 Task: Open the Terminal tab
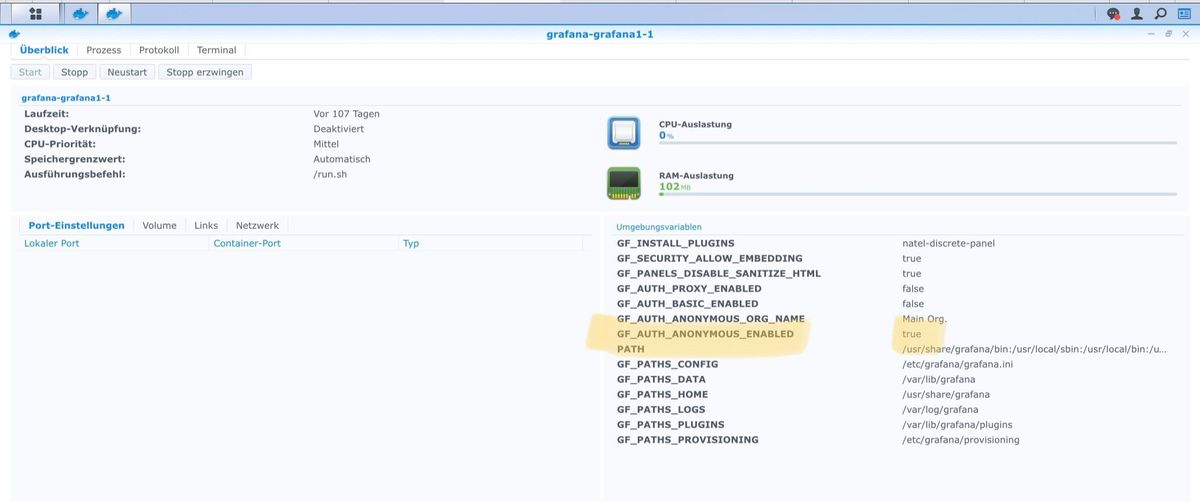tap(217, 50)
